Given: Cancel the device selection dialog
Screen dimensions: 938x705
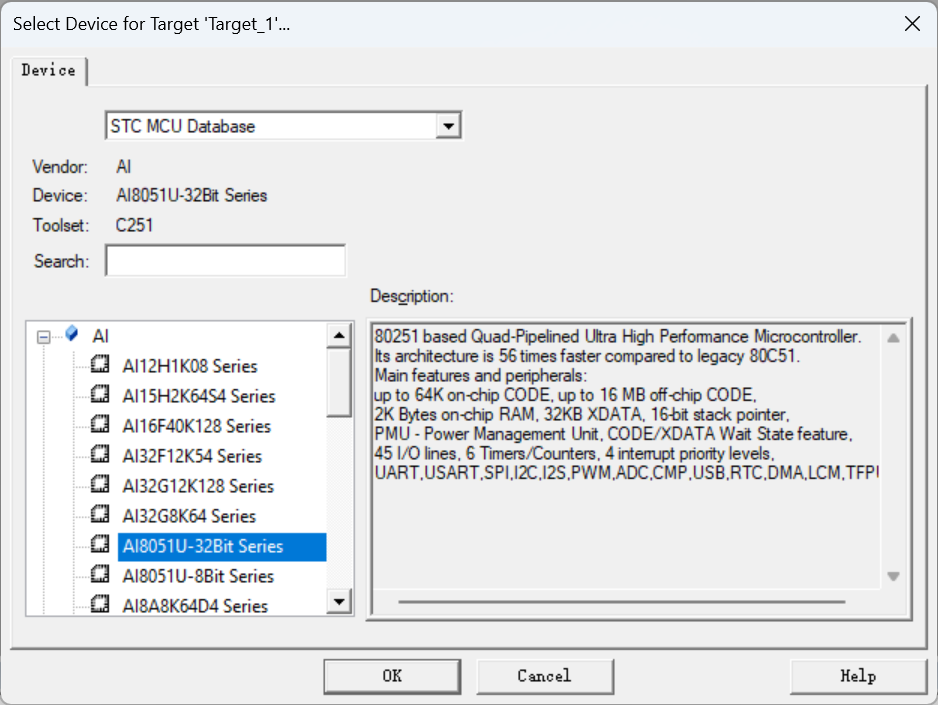Looking at the screenshot, I should [544, 676].
